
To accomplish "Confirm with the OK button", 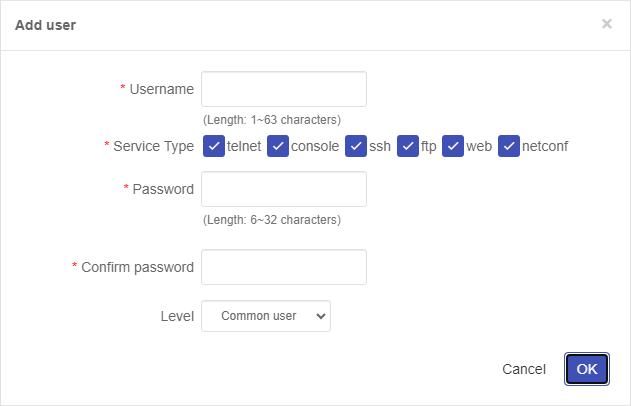I will (x=587, y=369).
